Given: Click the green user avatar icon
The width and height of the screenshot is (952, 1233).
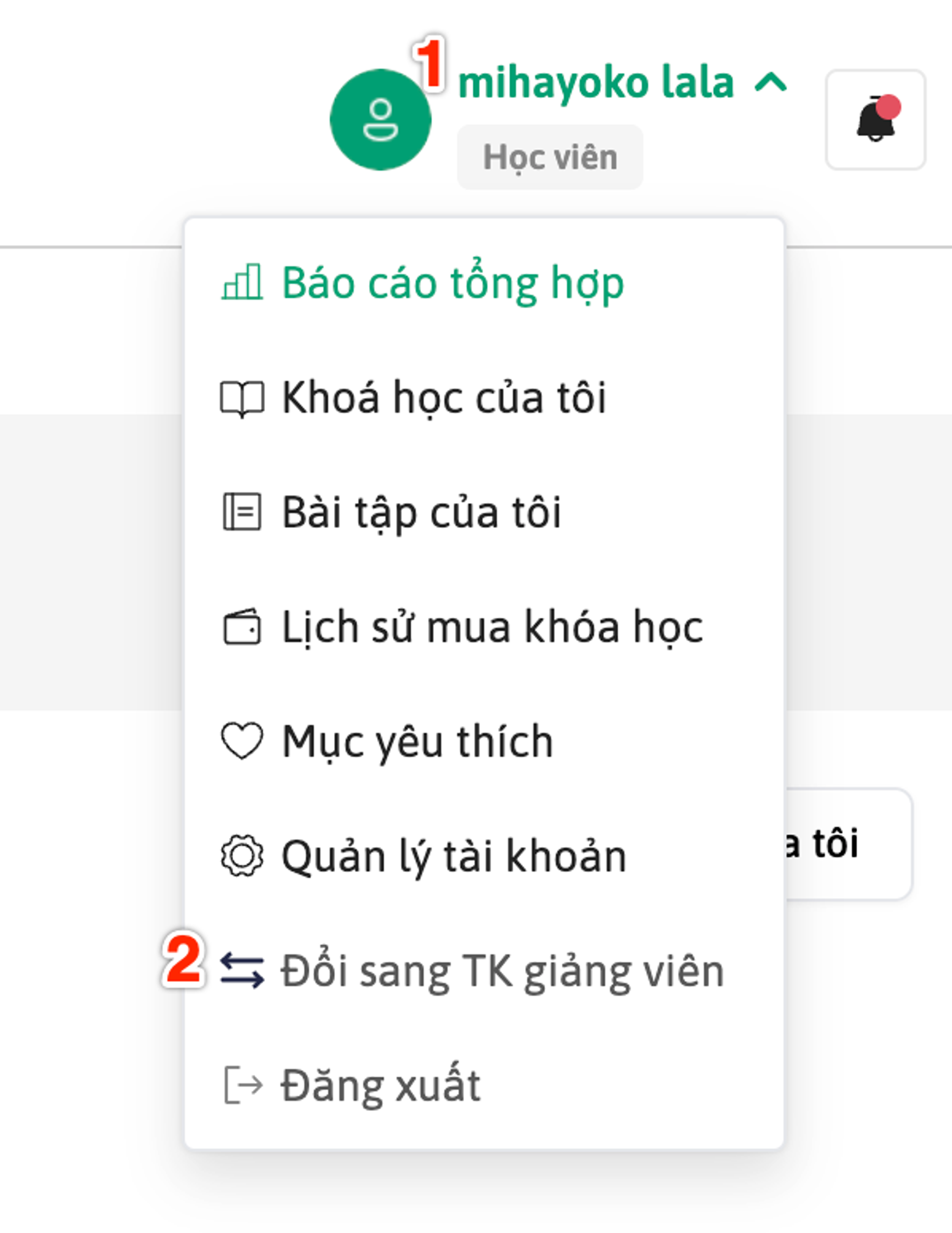Looking at the screenshot, I should point(380,120).
